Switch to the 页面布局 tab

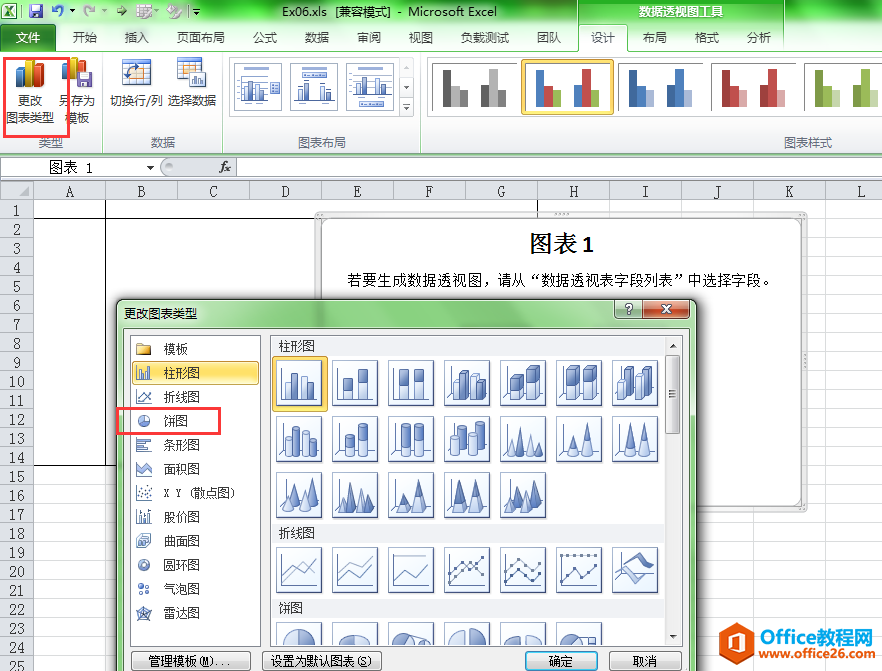(200, 38)
